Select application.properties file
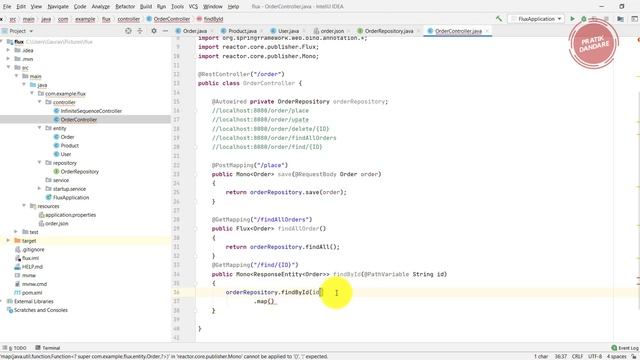Screen dimensions: 640x360 point(70,215)
